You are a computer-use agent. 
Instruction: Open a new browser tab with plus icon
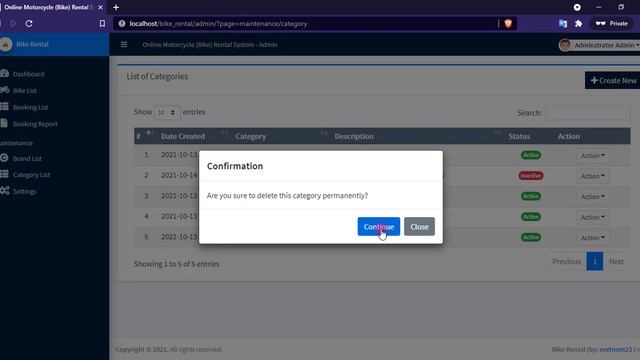[x=116, y=7]
